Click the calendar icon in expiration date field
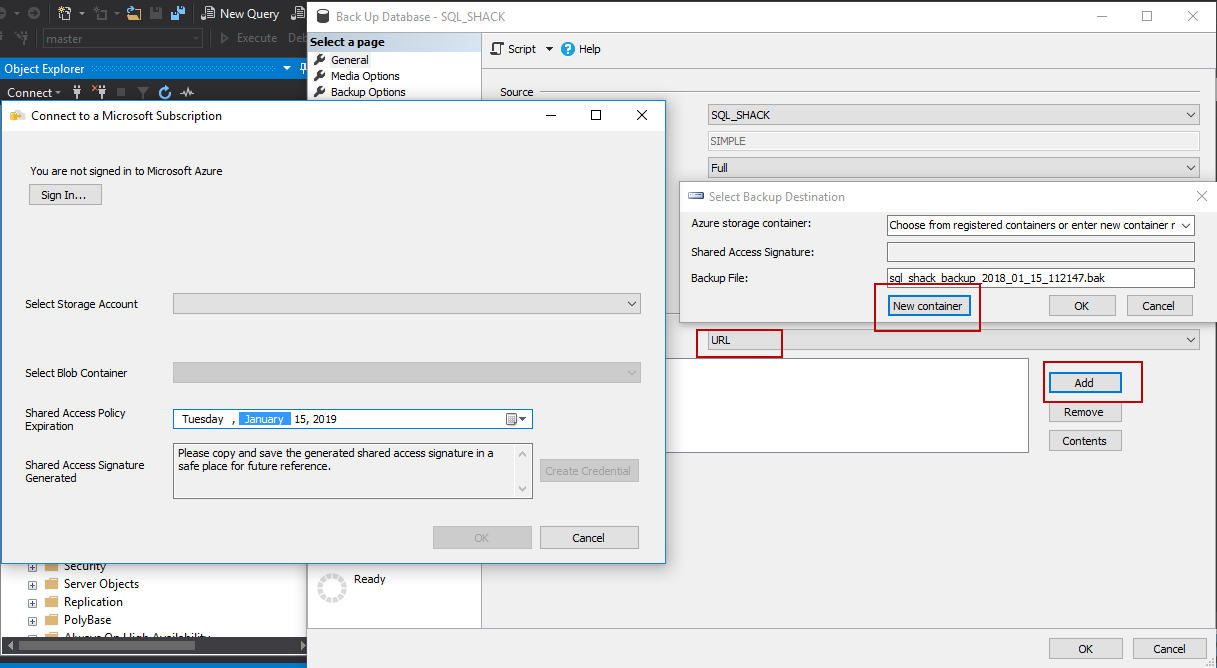The width and height of the screenshot is (1217, 668). [x=511, y=419]
